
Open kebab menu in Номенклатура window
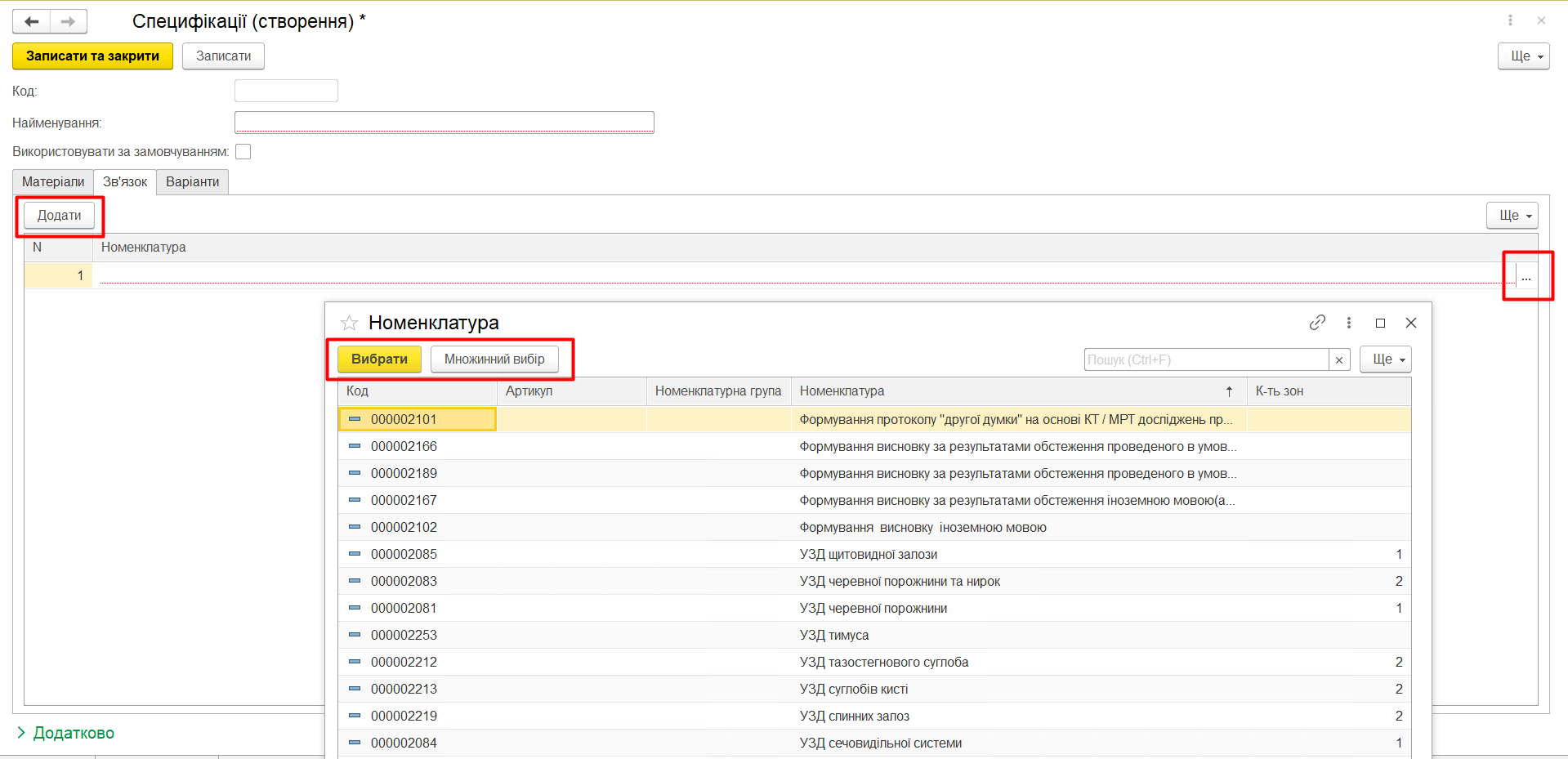(x=1348, y=323)
